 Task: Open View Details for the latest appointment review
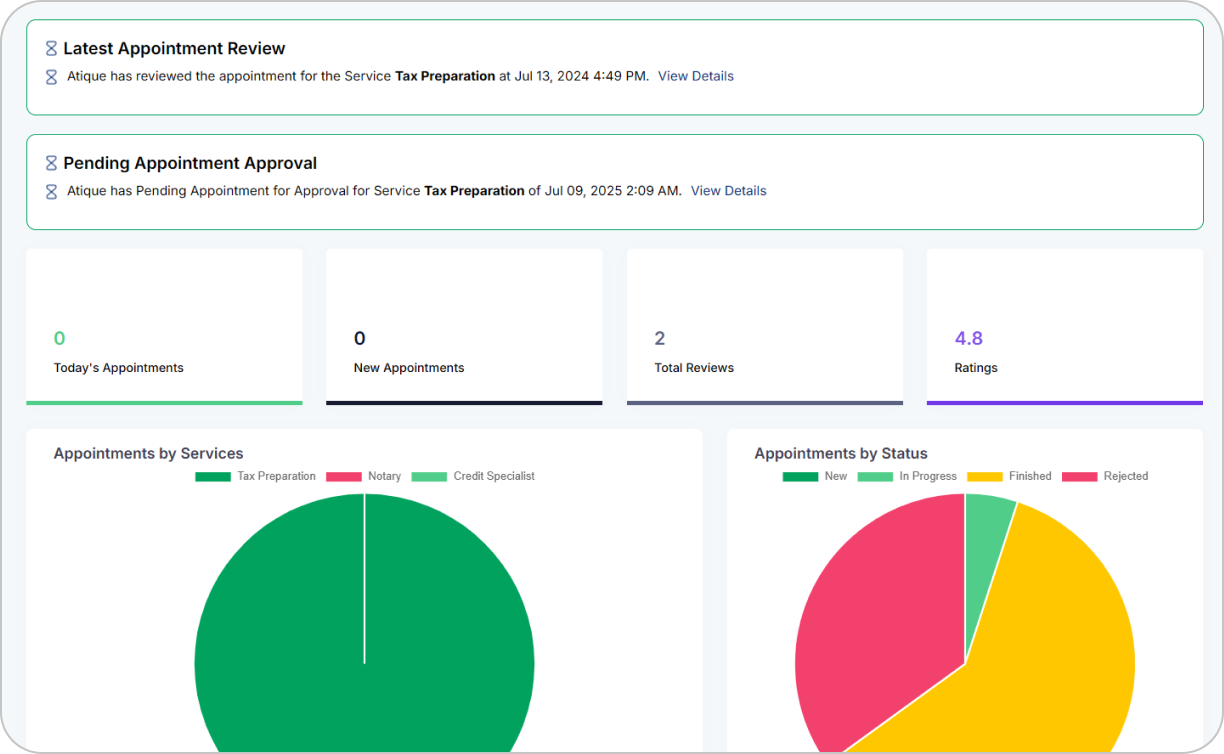pos(695,76)
